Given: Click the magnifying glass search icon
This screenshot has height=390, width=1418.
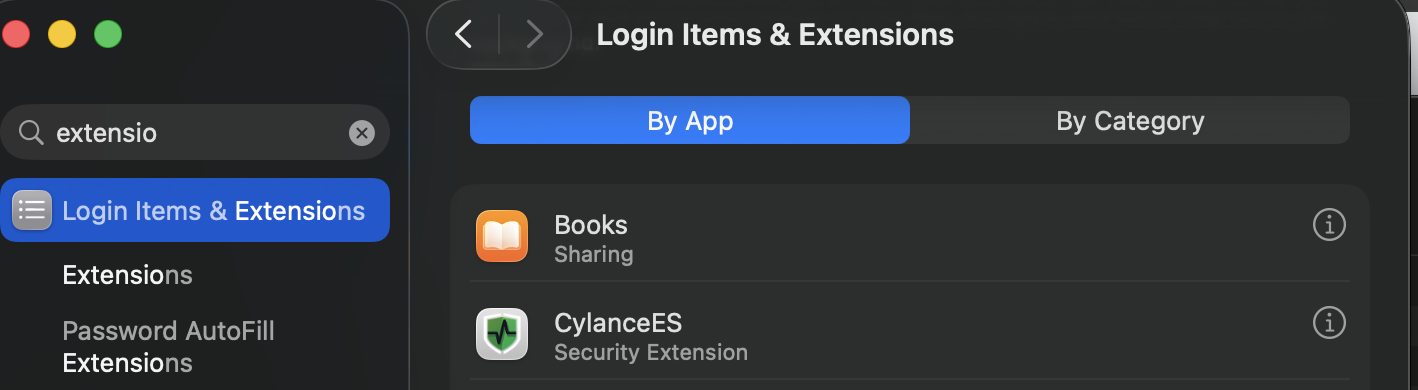Looking at the screenshot, I should pyautogui.click(x=32, y=133).
